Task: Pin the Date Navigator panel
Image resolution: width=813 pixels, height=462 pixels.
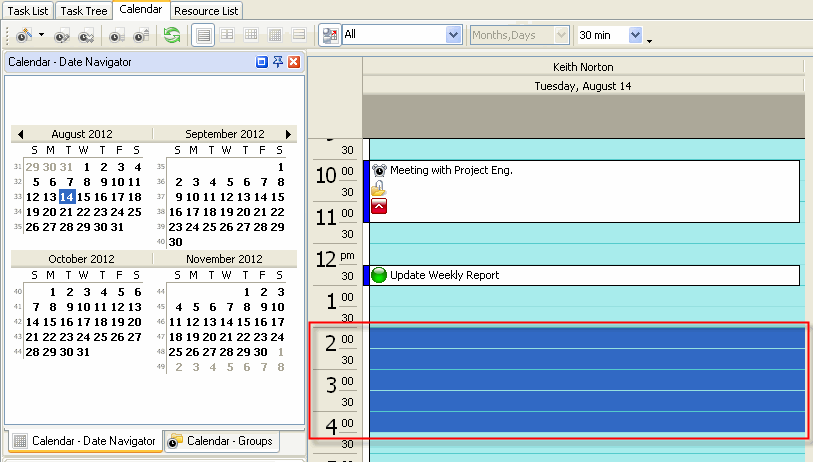Action: pyautogui.click(x=278, y=62)
